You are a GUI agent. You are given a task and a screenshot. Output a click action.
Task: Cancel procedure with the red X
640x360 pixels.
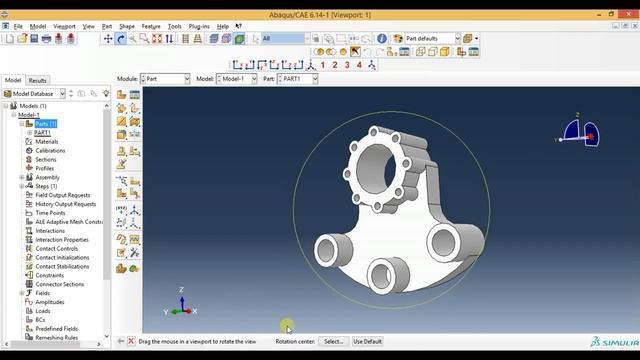coord(131,341)
